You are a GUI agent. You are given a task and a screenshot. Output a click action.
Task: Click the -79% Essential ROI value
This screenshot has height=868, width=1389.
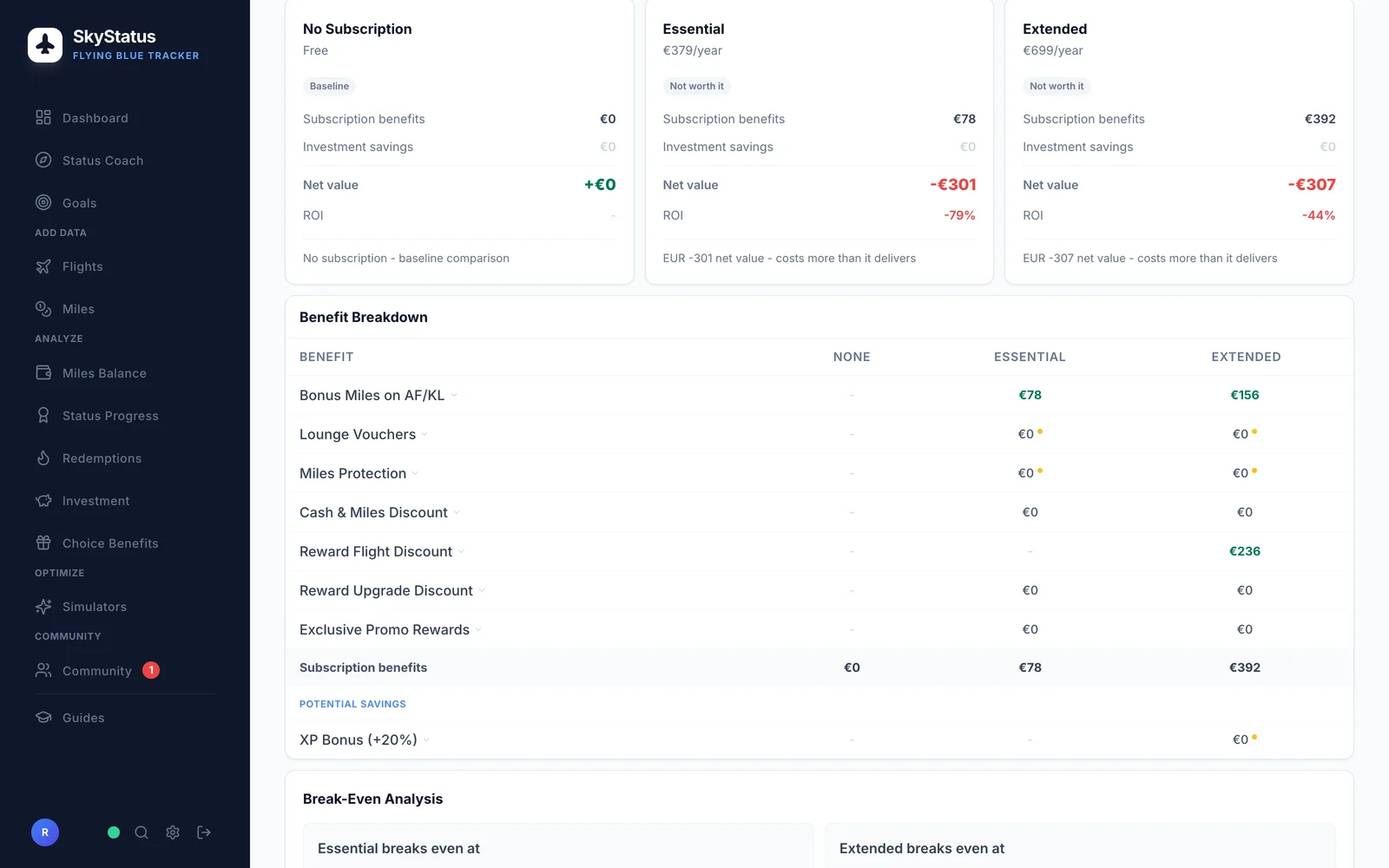[959, 215]
